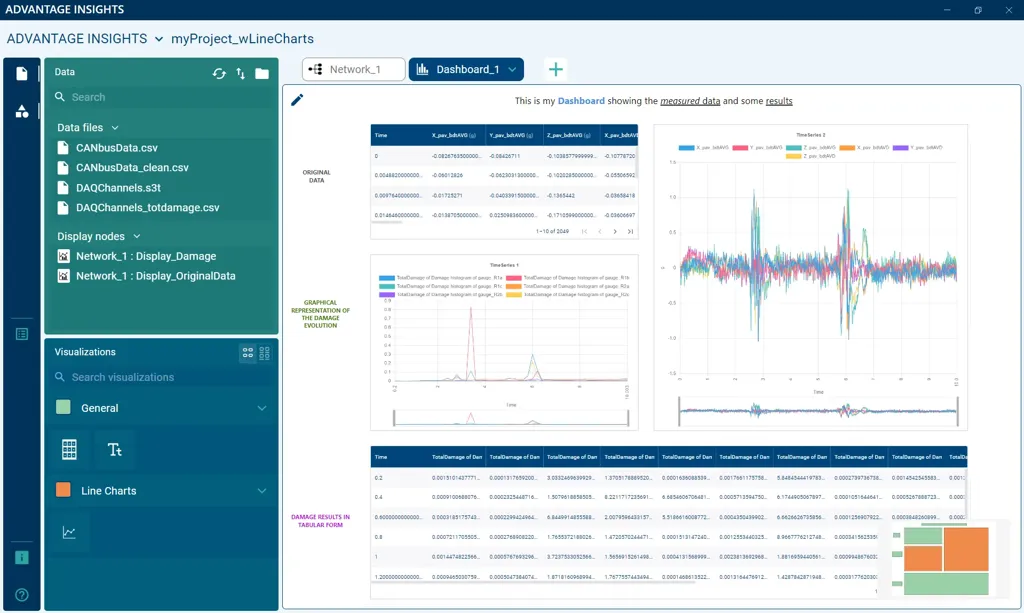Select the Dashboard_1 tab
The image size is (1024, 613).
[x=466, y=69]
